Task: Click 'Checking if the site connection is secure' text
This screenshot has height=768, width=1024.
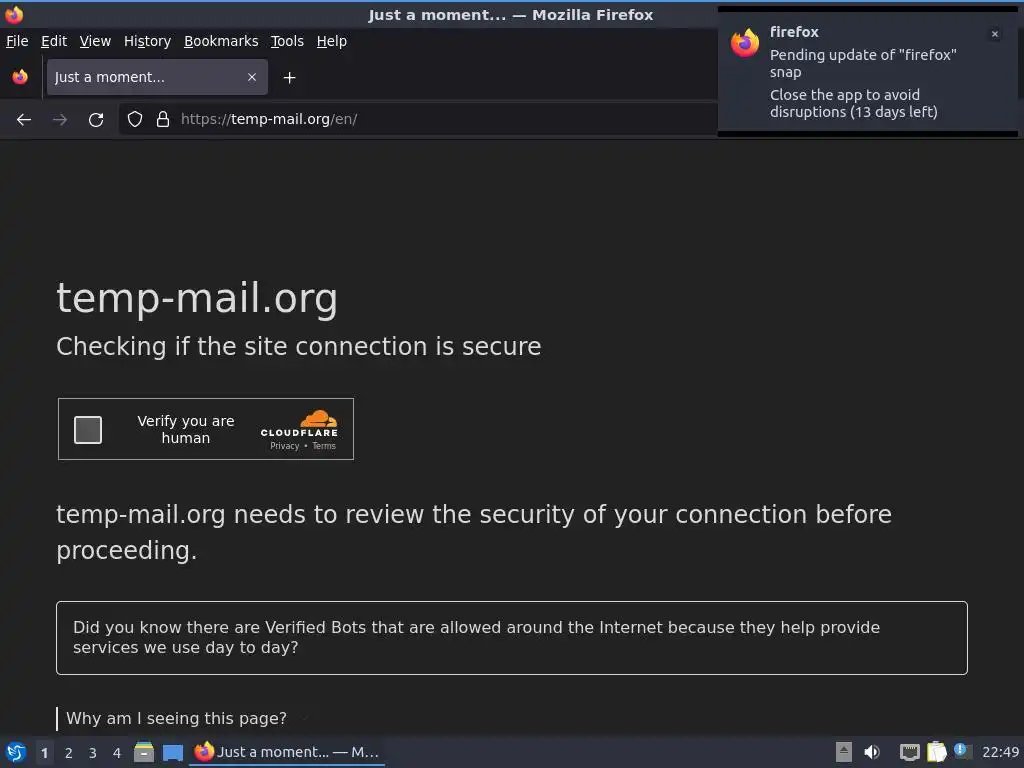Action: click(x=298, y=346)
